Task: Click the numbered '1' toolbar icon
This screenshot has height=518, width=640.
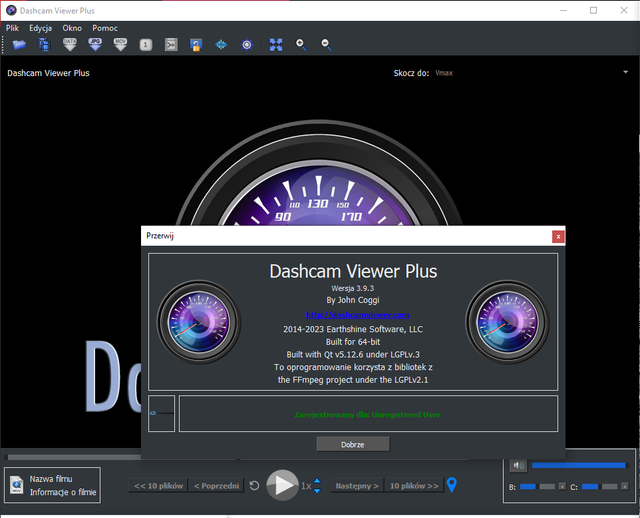Action: [146, 45]
